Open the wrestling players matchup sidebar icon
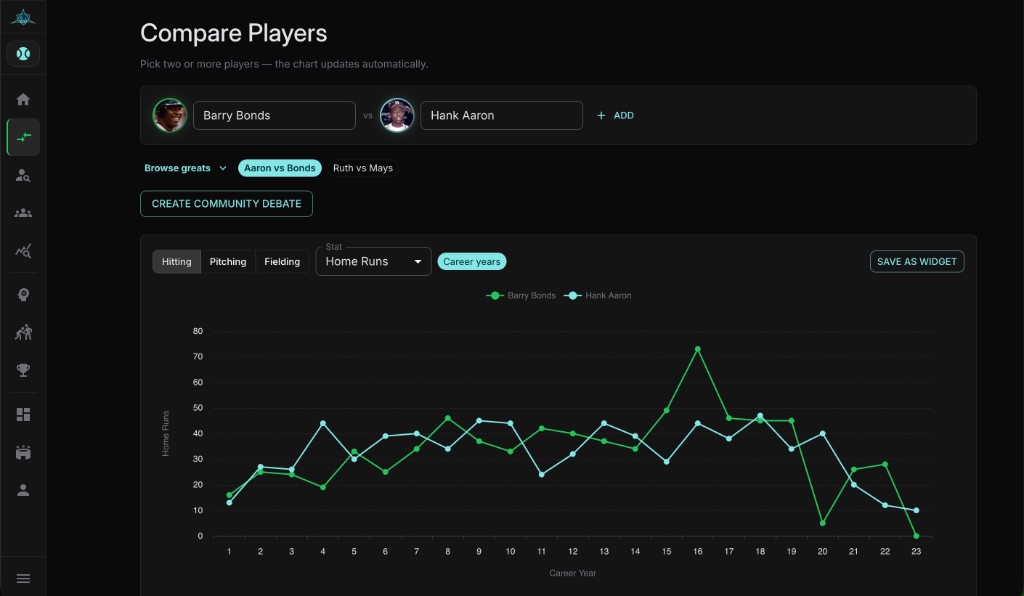Viewport: 1024px width, 596px height. [x=23, y=332]
